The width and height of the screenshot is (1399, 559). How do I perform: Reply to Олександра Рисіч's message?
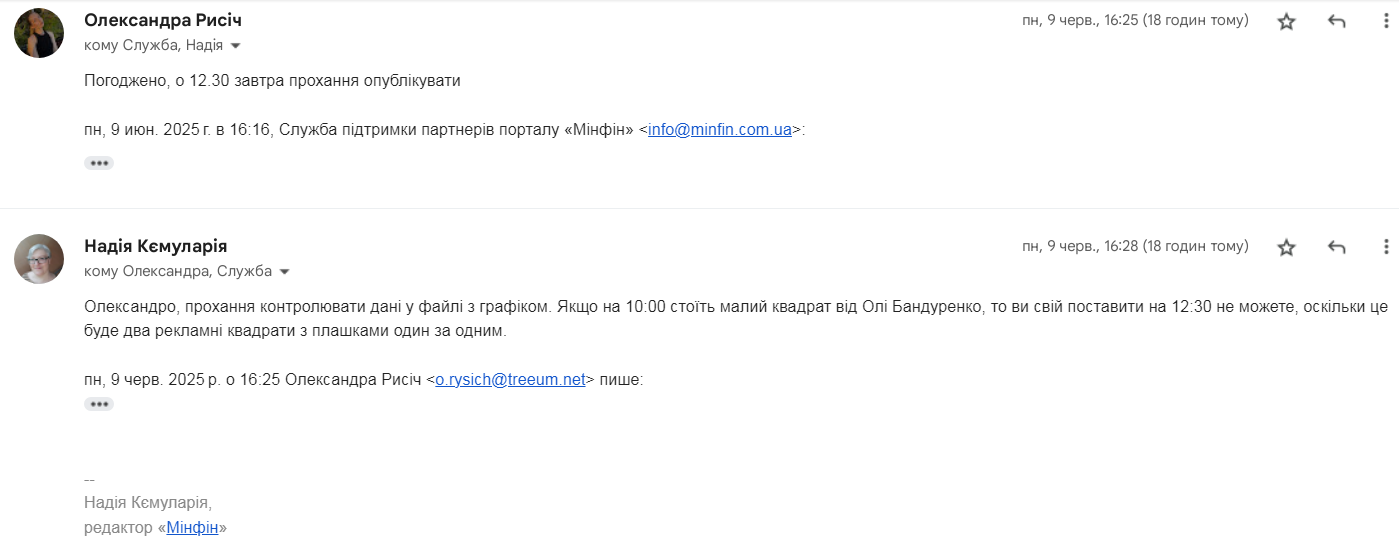pos(1337,21)
